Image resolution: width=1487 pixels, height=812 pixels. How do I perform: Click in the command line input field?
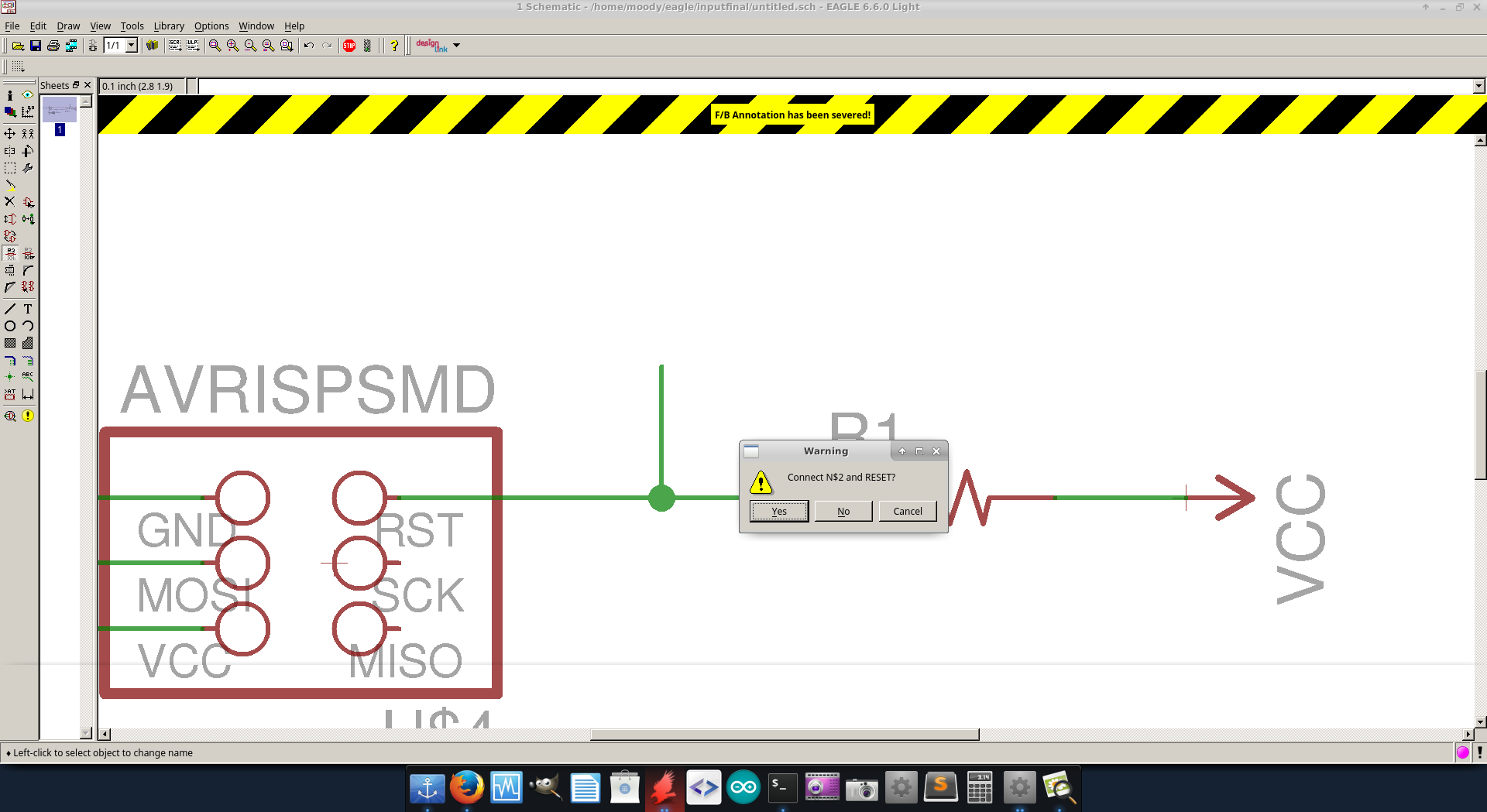pyautogui.click(x=835, y=86)
